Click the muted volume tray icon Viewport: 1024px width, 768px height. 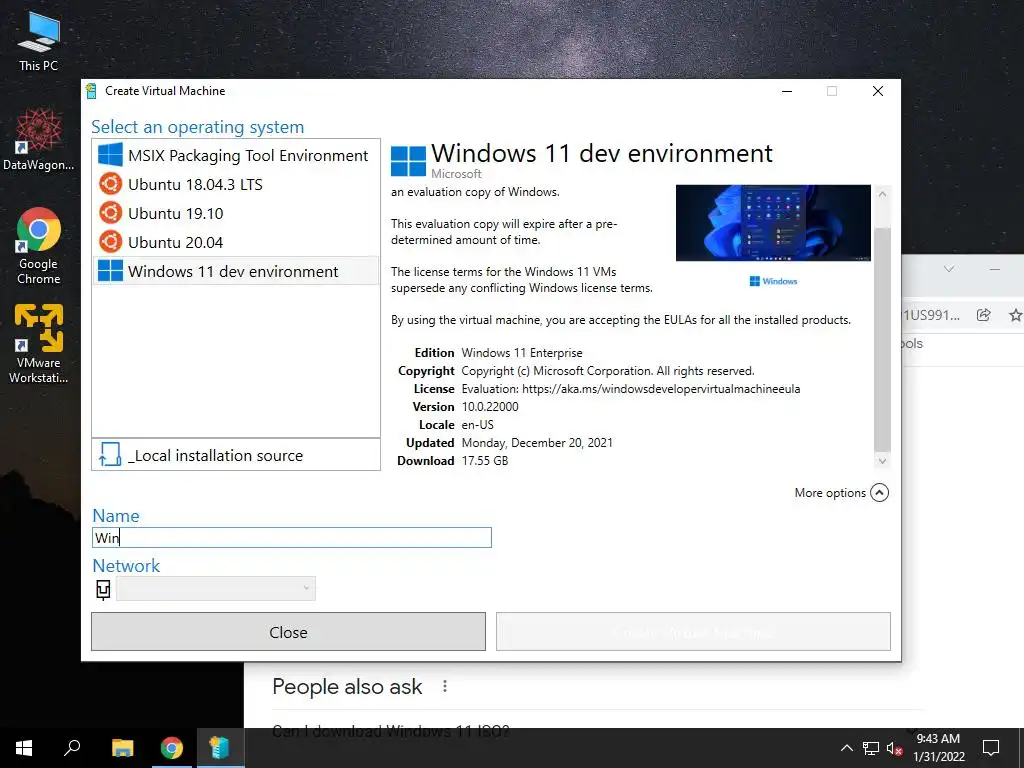click(x=894, y=748)
